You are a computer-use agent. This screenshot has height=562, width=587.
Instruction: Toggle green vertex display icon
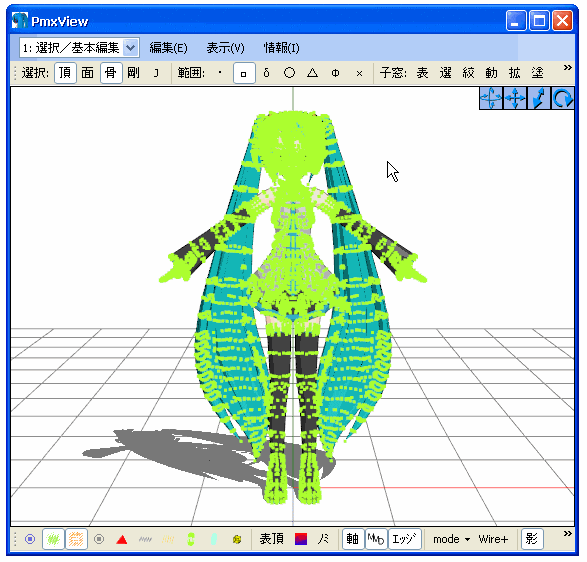(54, 539)
